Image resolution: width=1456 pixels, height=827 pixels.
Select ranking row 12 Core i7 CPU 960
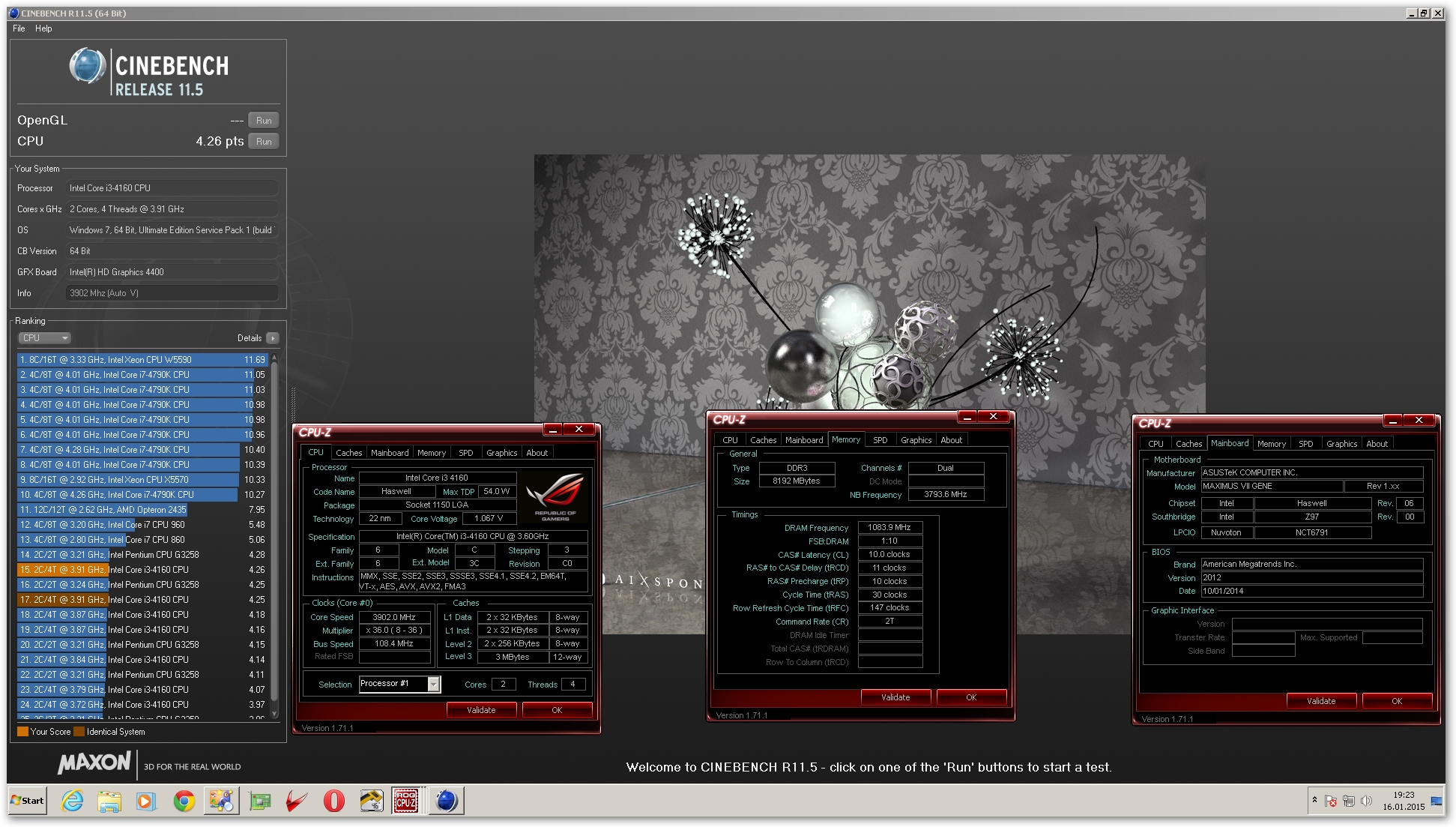142,525
